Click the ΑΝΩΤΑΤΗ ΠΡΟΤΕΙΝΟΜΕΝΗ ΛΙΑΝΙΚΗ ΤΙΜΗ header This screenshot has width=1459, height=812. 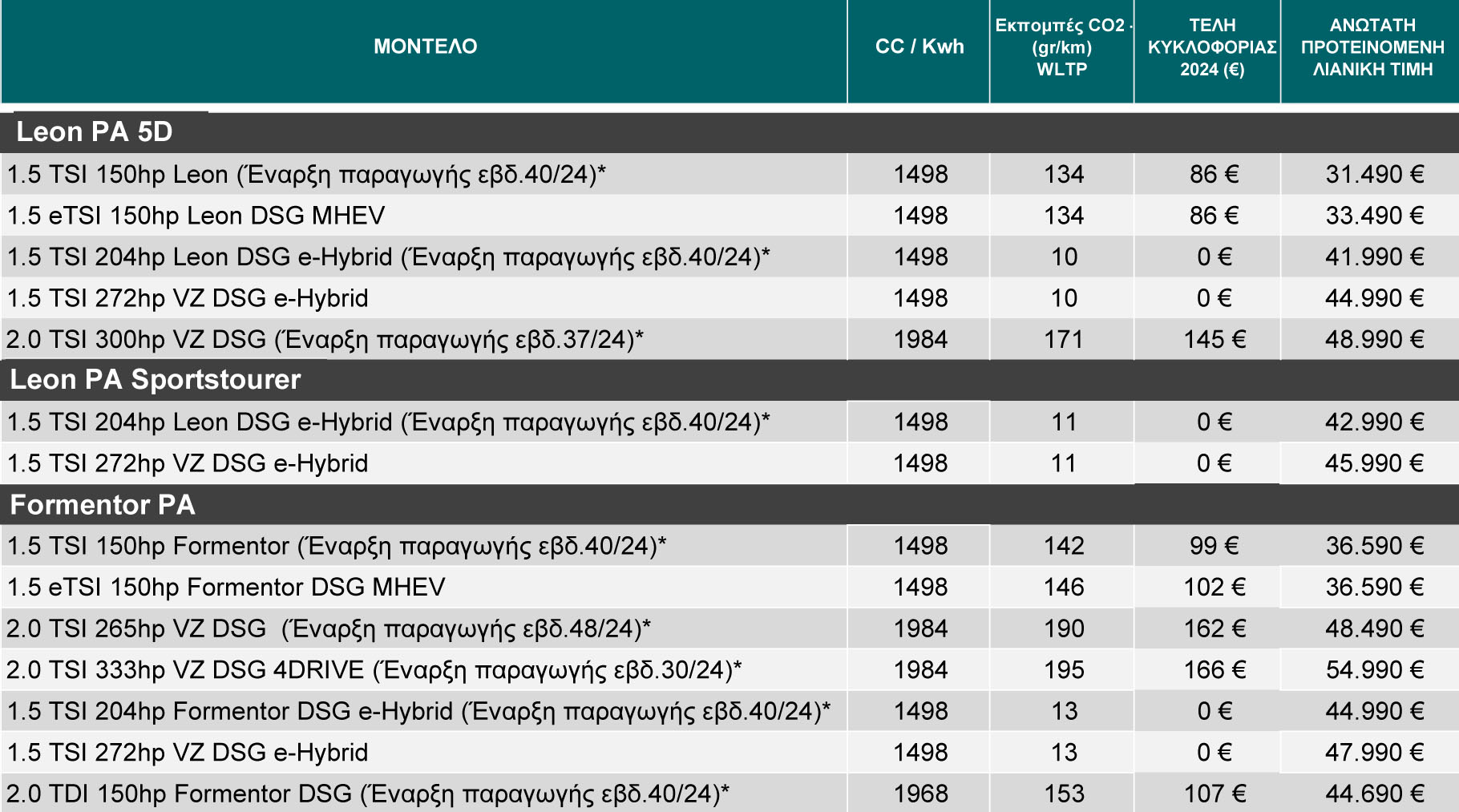[1372, 47]
